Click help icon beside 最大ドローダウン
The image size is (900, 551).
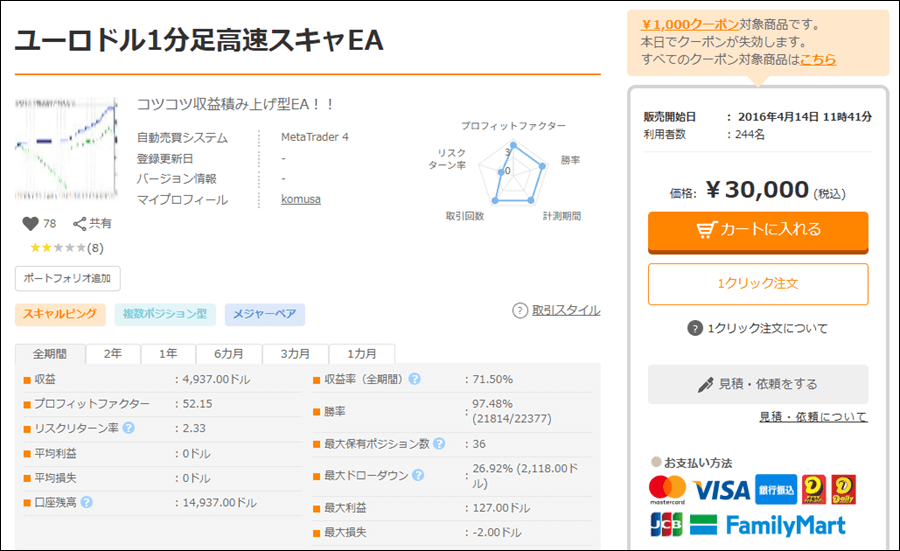coord(417,475)
